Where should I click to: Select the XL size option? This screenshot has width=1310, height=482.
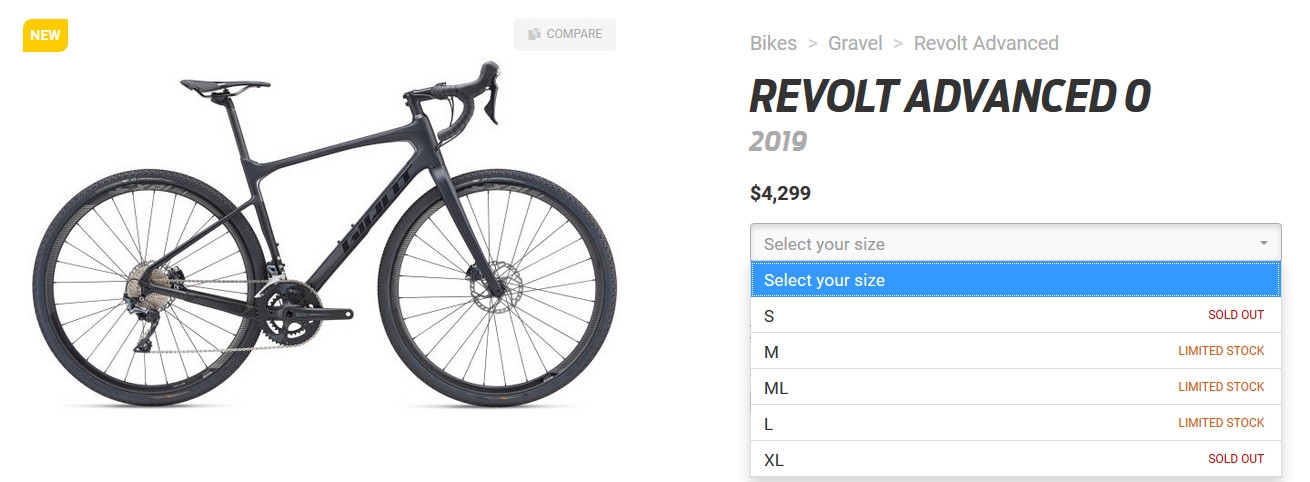point(1016,459)
